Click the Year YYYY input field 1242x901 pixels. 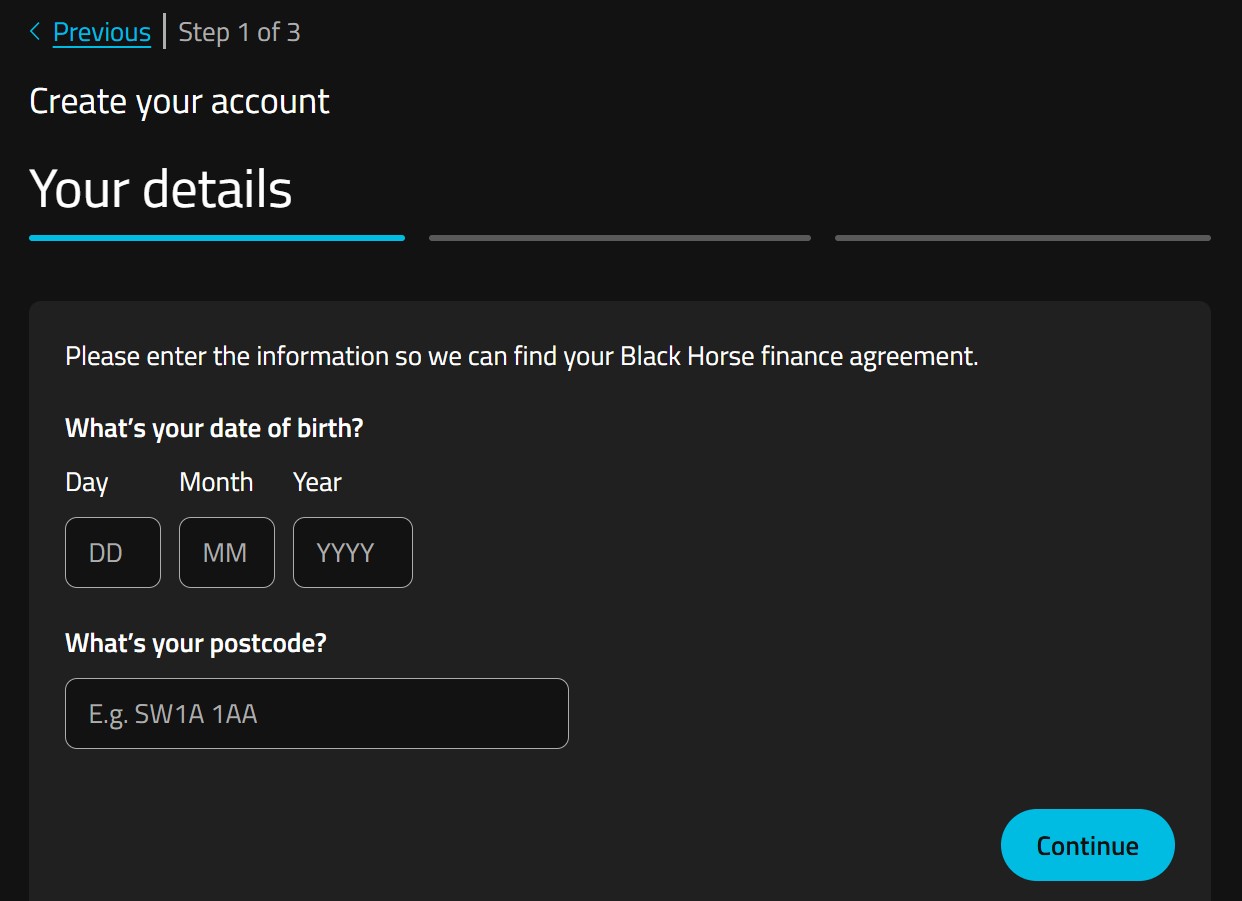[353, 552]
